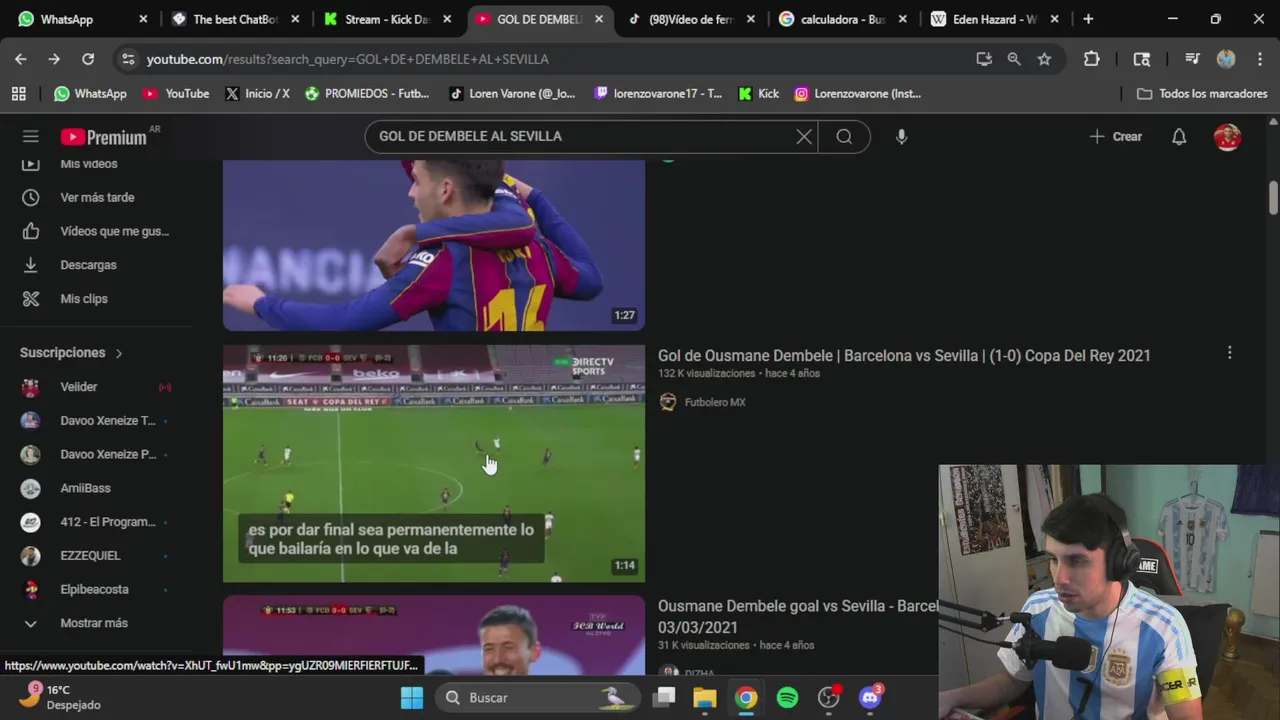
Task: Open the YouTube hamburger guide menu
Action: tap(31, 137)
